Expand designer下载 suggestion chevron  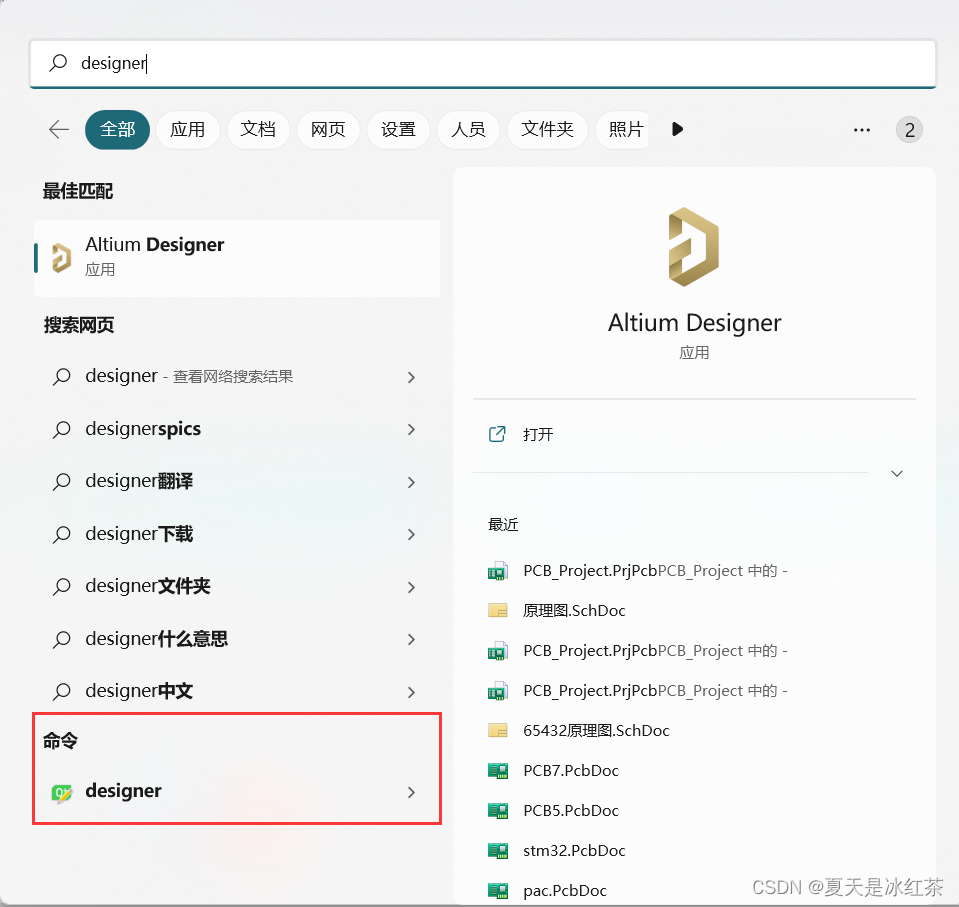412,535
